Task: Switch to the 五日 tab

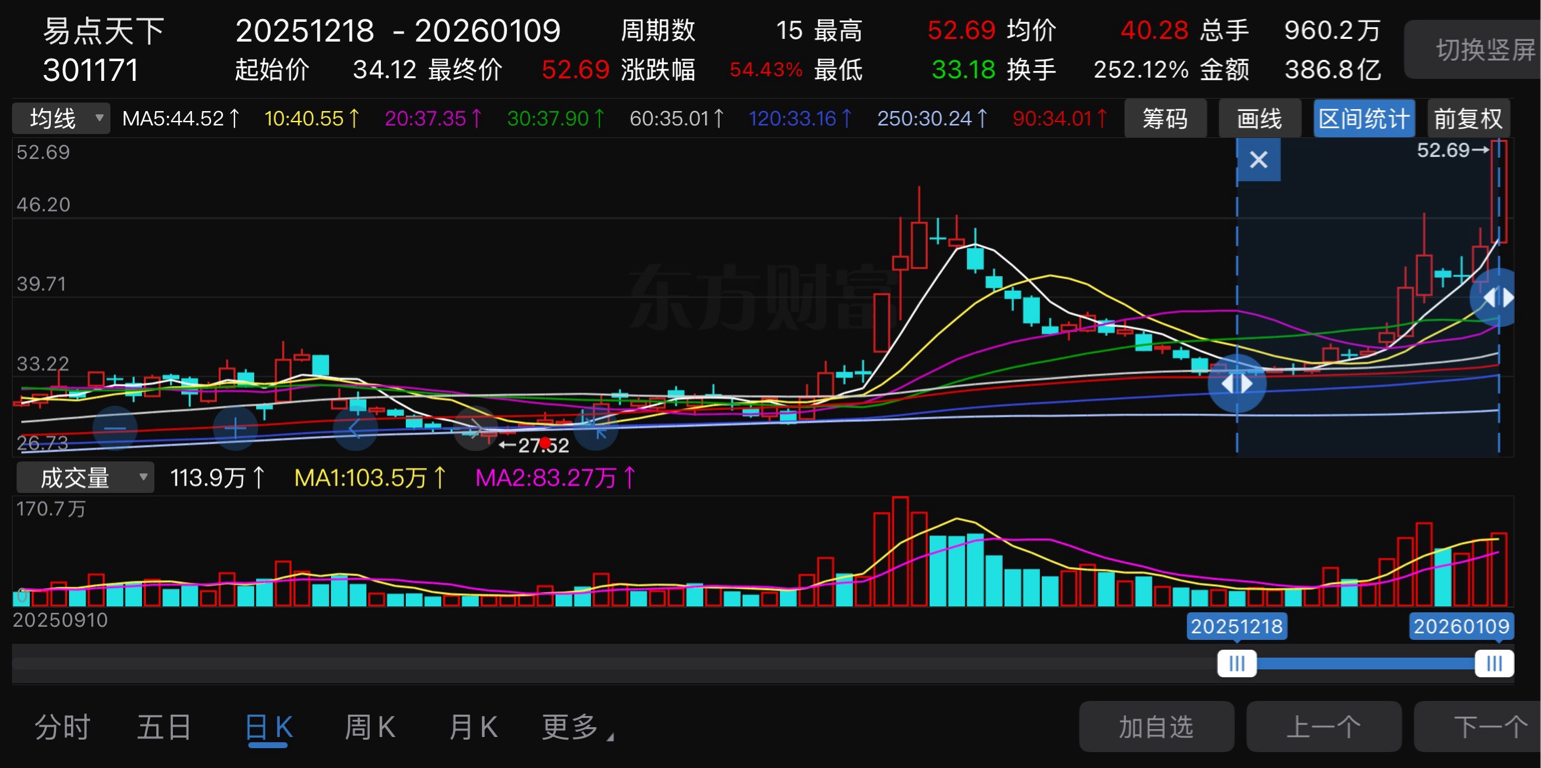Action: 164,727
